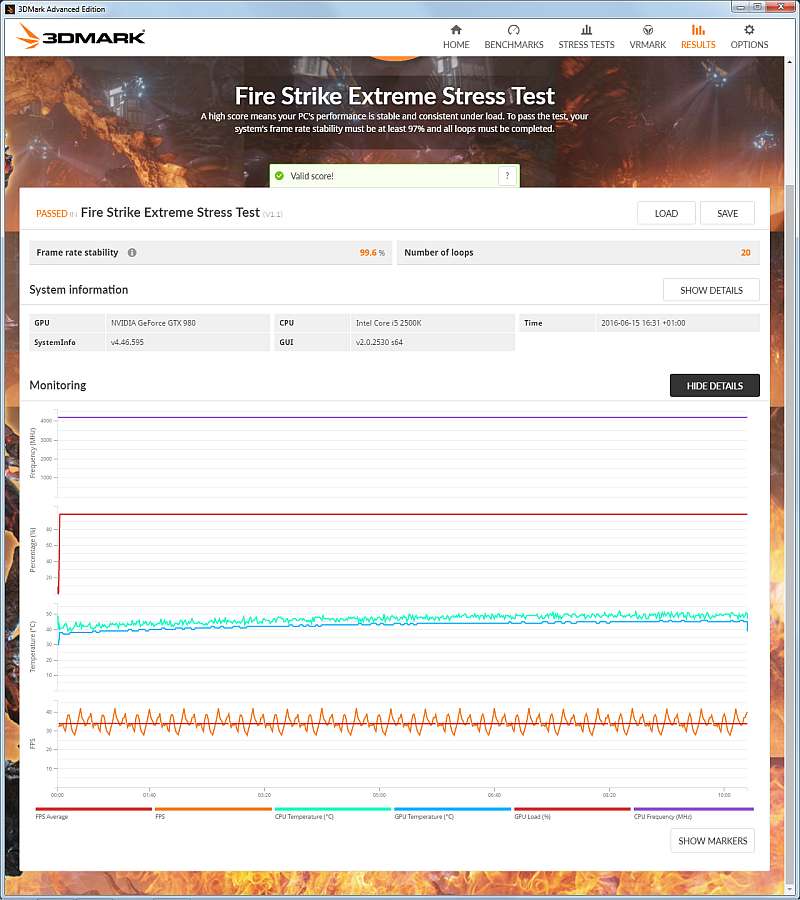
Task: Toggle the orange FPS legend swatch
Action: [213, 809]
